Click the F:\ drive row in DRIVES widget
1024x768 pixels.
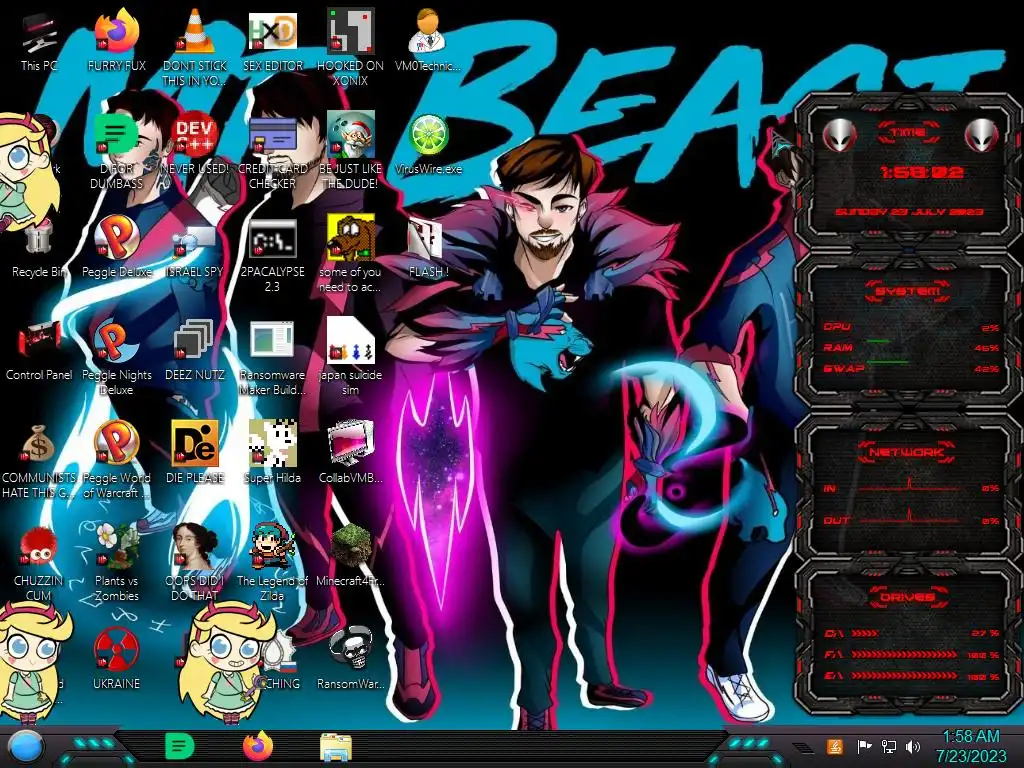[910, 654]
